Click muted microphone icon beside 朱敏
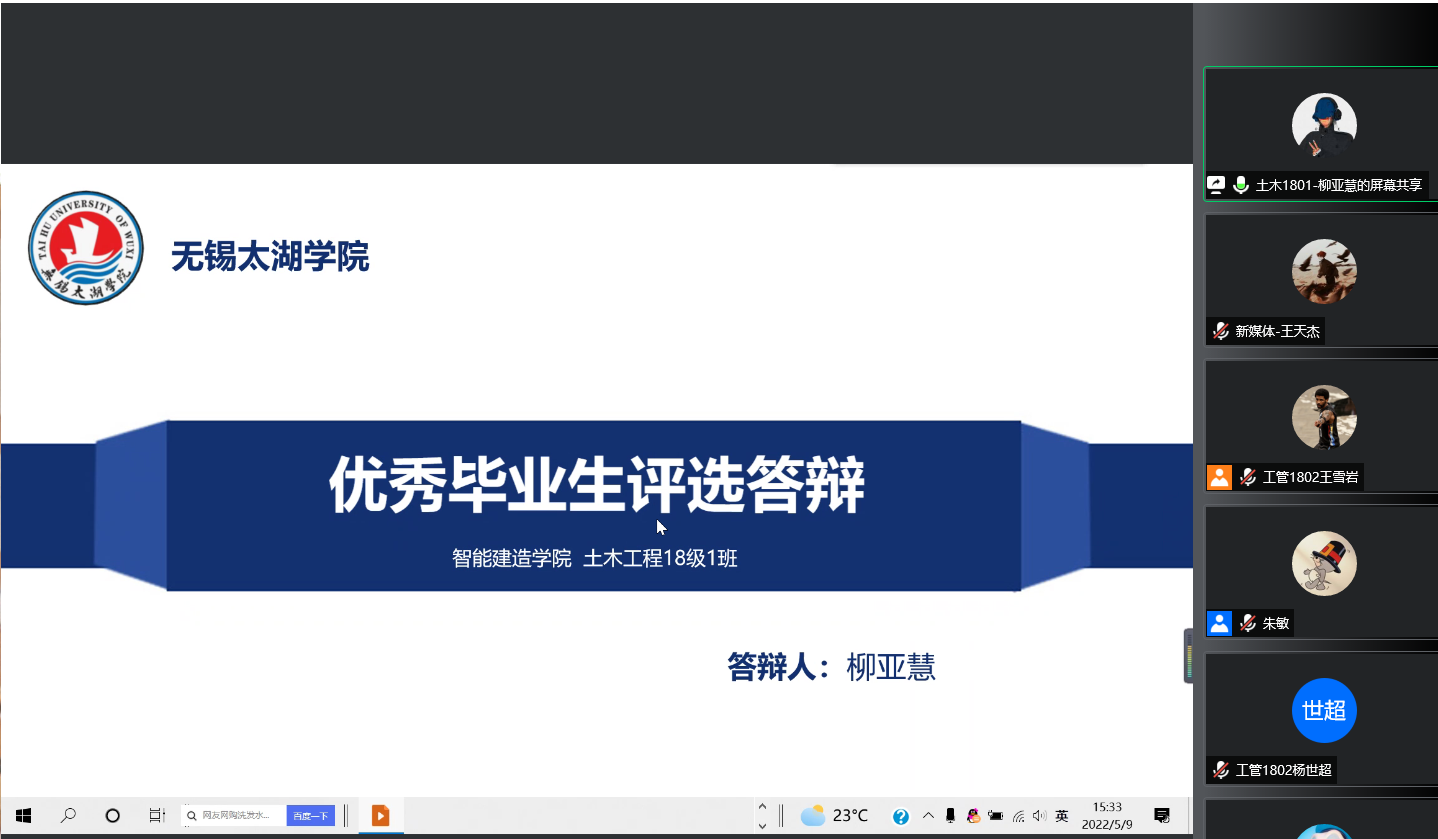Screen dimensions: 1438x839 pos(1247,623)
